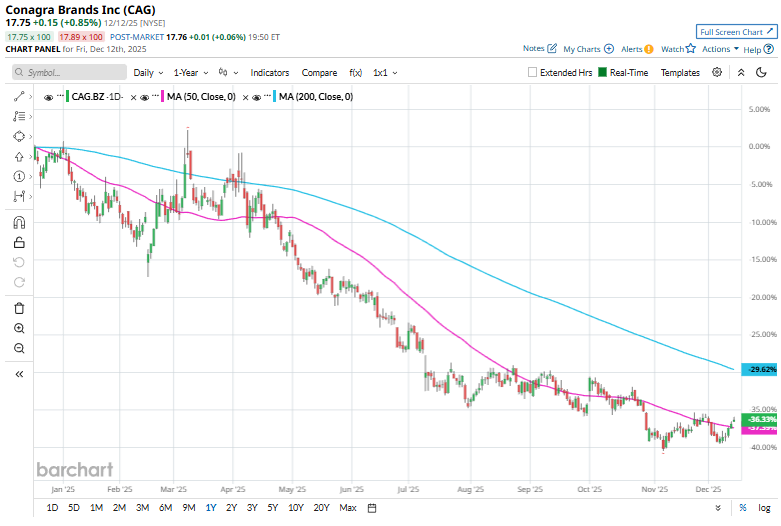Click the redo arrow icon
781x526 pixels.
(19, 282)
